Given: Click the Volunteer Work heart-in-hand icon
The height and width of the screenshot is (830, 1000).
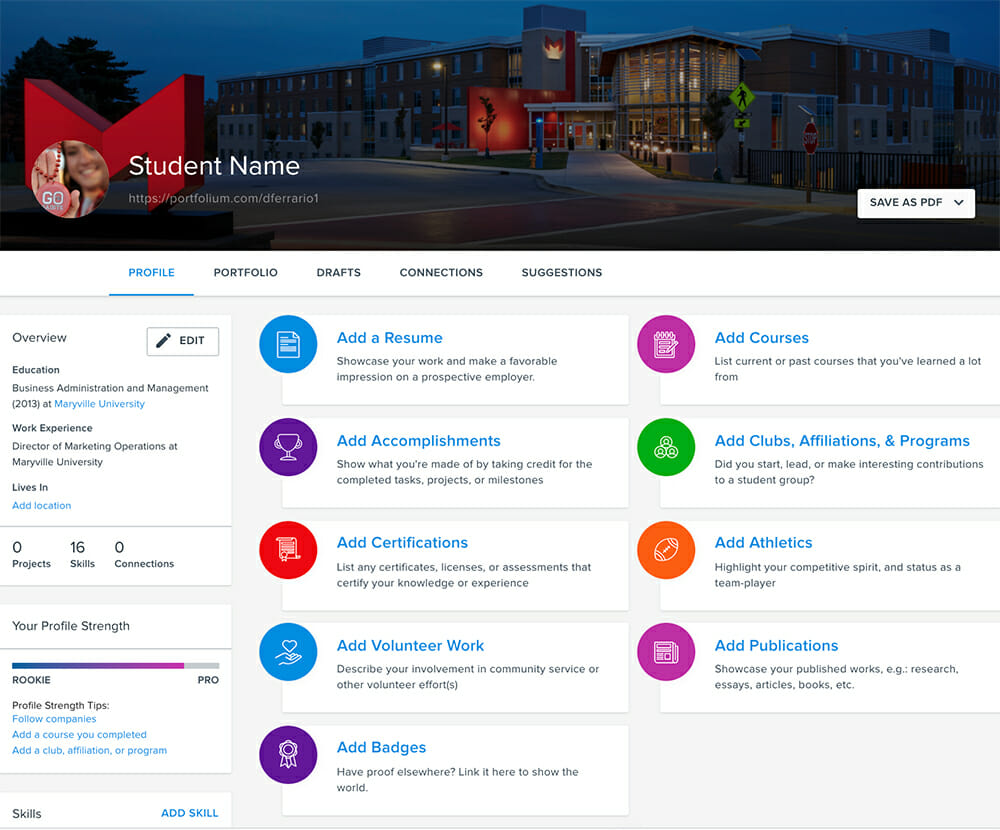Looking at the screenshot, I should coord(288,652).
